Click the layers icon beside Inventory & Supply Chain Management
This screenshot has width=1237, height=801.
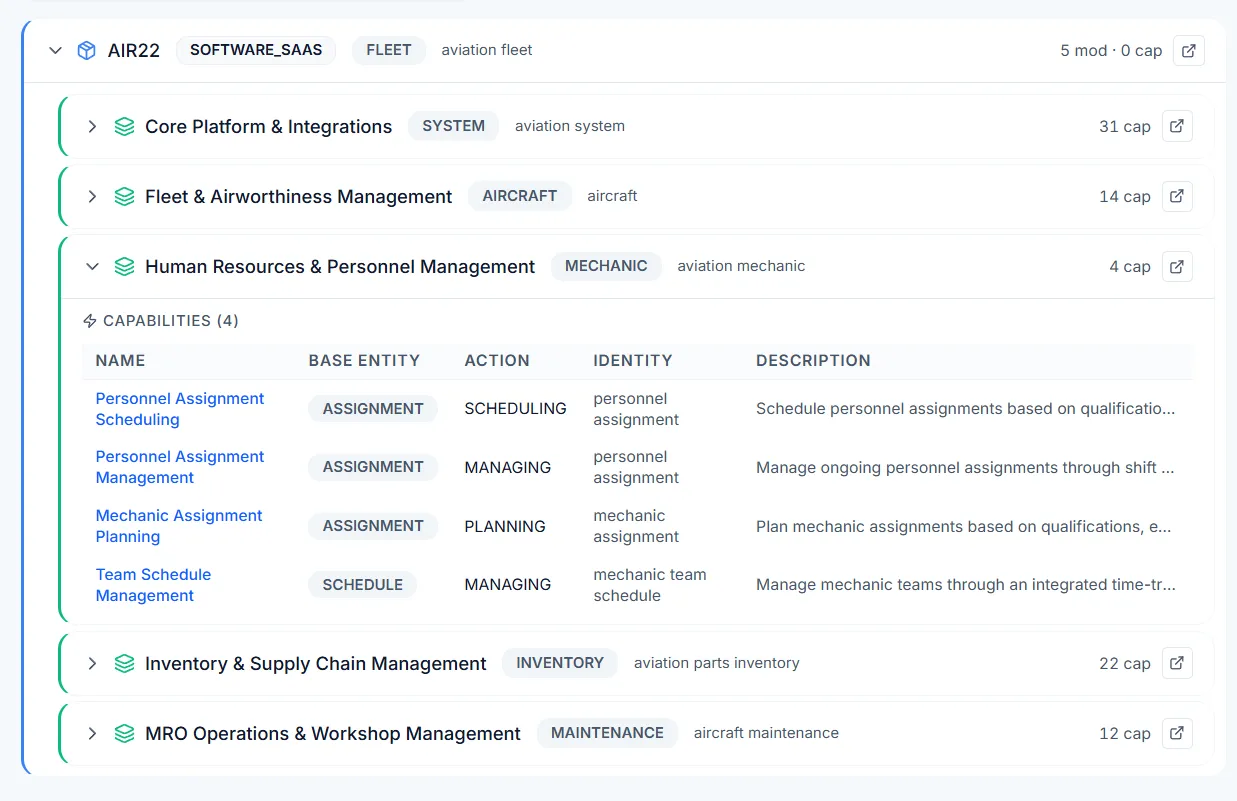[x=124, y=663]
